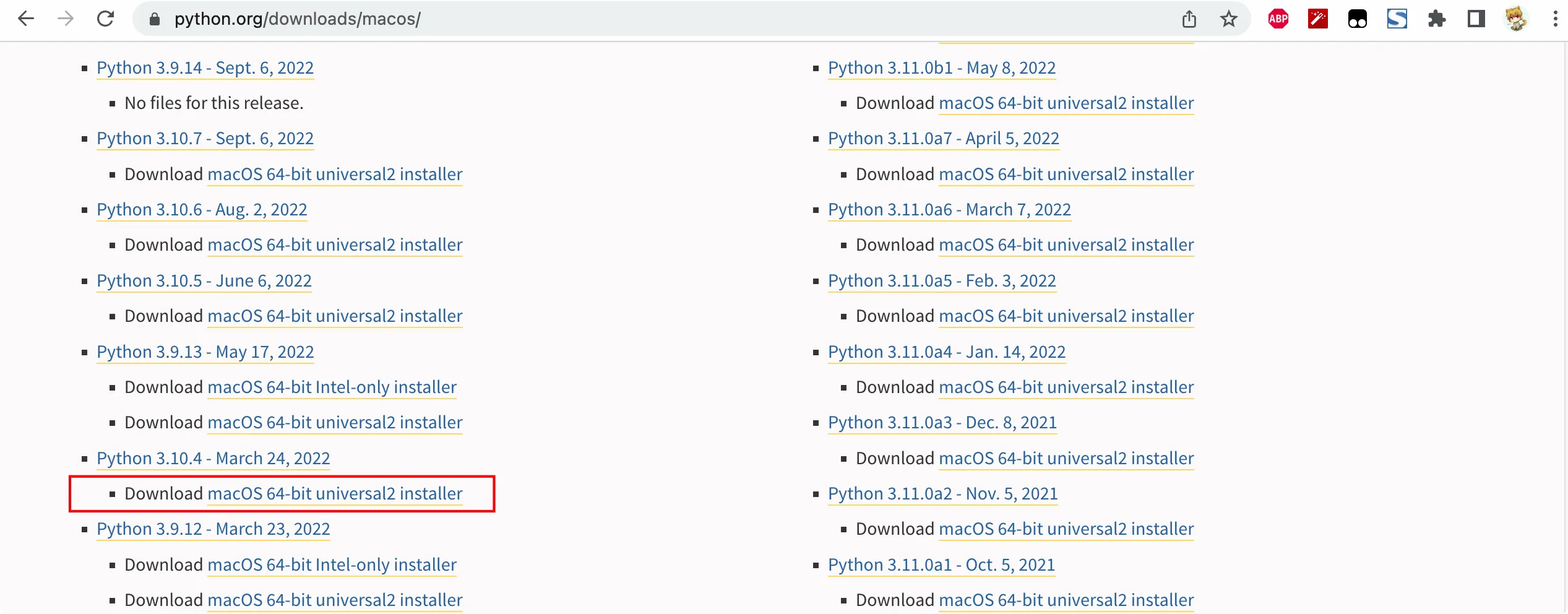Viewport: 1568px width, 614px height.
Task: Open the black Tampermonkey extension icon
Action: tap(1357, 19)
